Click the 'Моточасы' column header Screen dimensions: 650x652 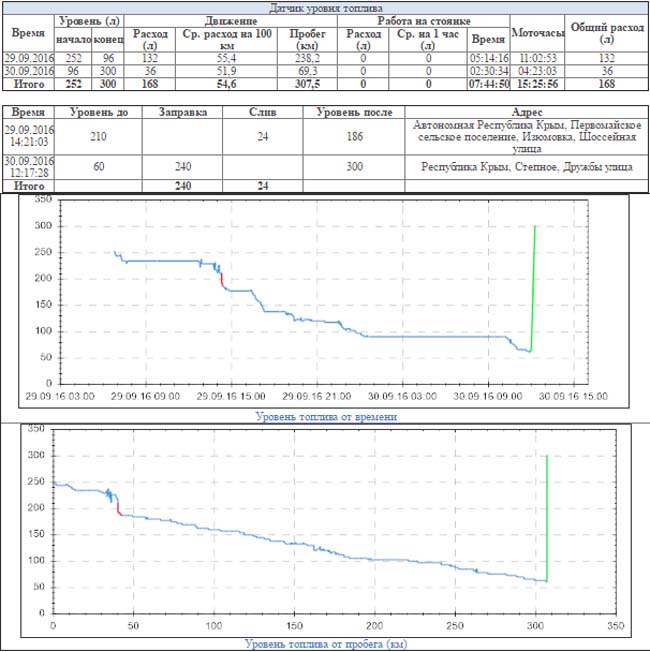point(538,34)
